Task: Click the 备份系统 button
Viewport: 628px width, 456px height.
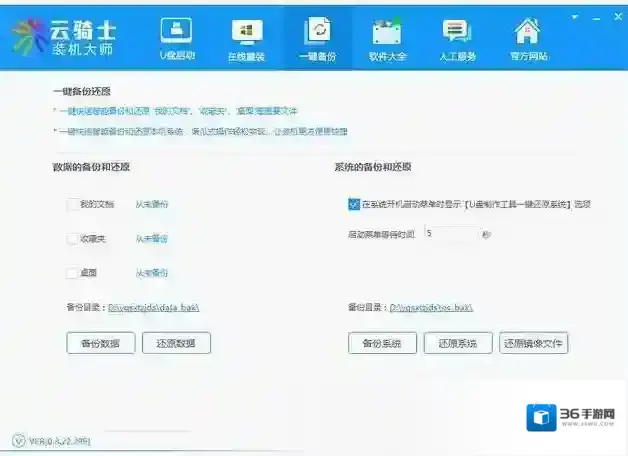Action: point(382,343)
